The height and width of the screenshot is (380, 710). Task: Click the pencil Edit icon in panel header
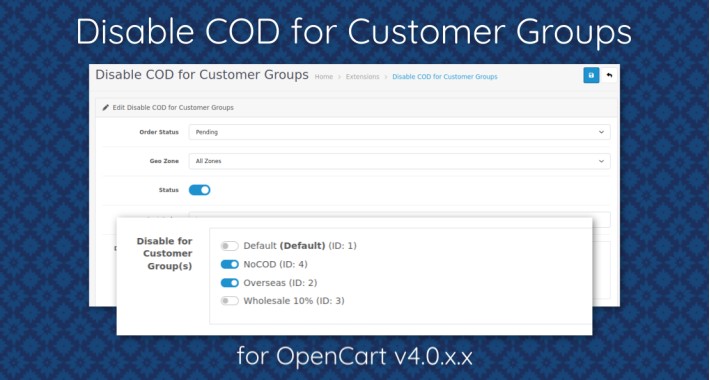pyautogui.click(x=106, y=107)
